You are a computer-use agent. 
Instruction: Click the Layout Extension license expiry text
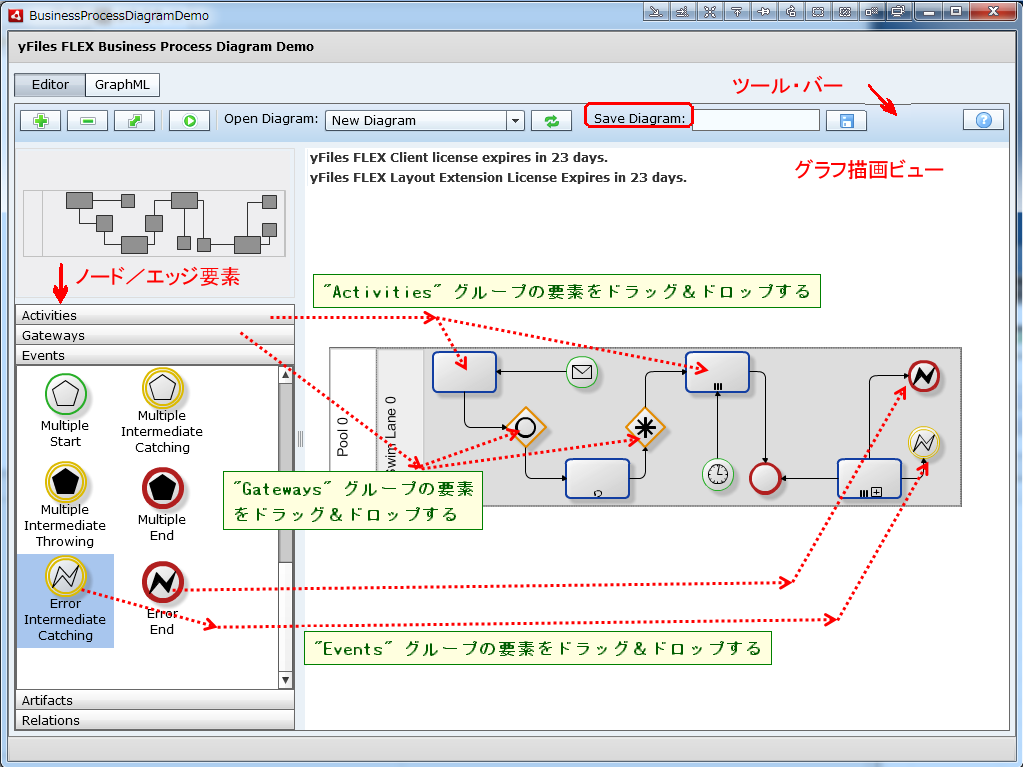(x=498, y=177)
